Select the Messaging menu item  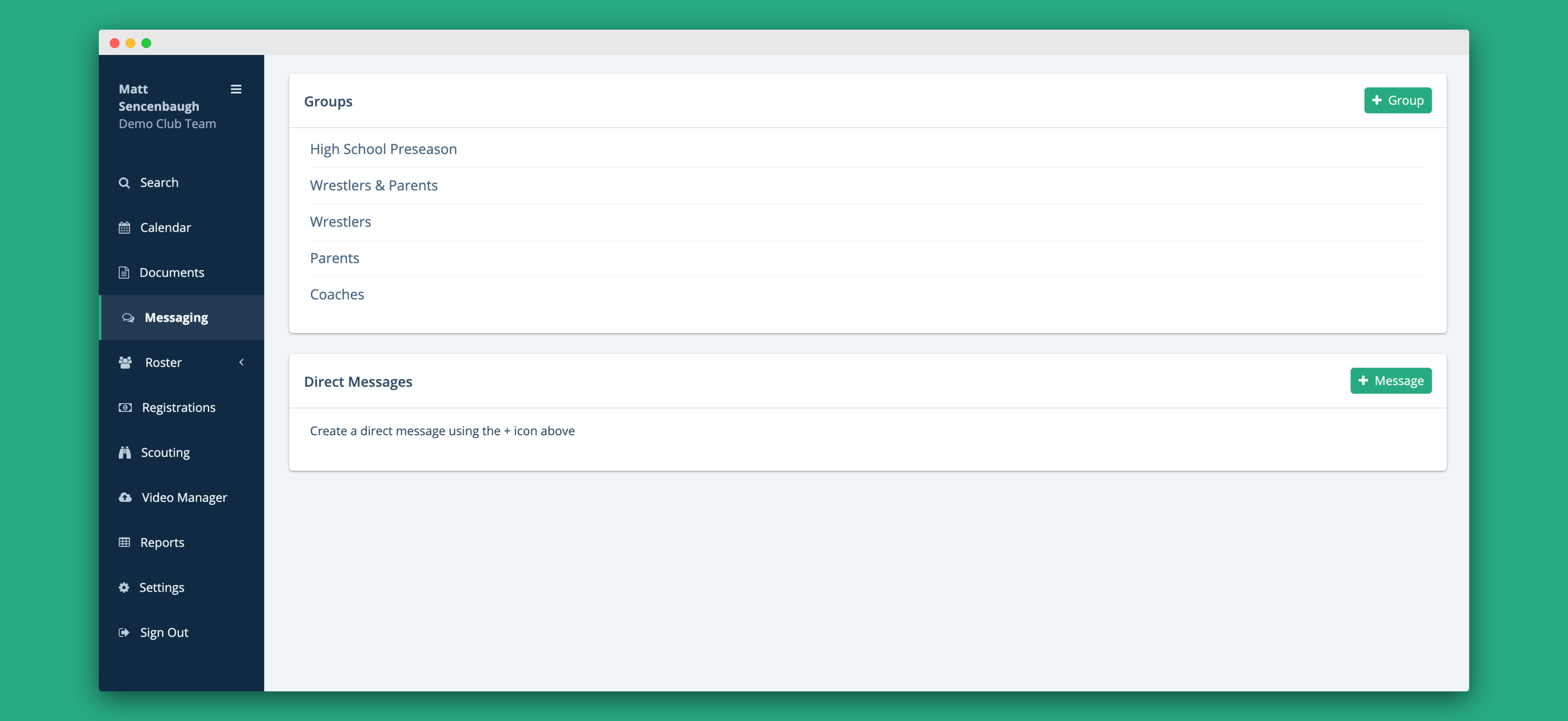(x=181, y=317)
